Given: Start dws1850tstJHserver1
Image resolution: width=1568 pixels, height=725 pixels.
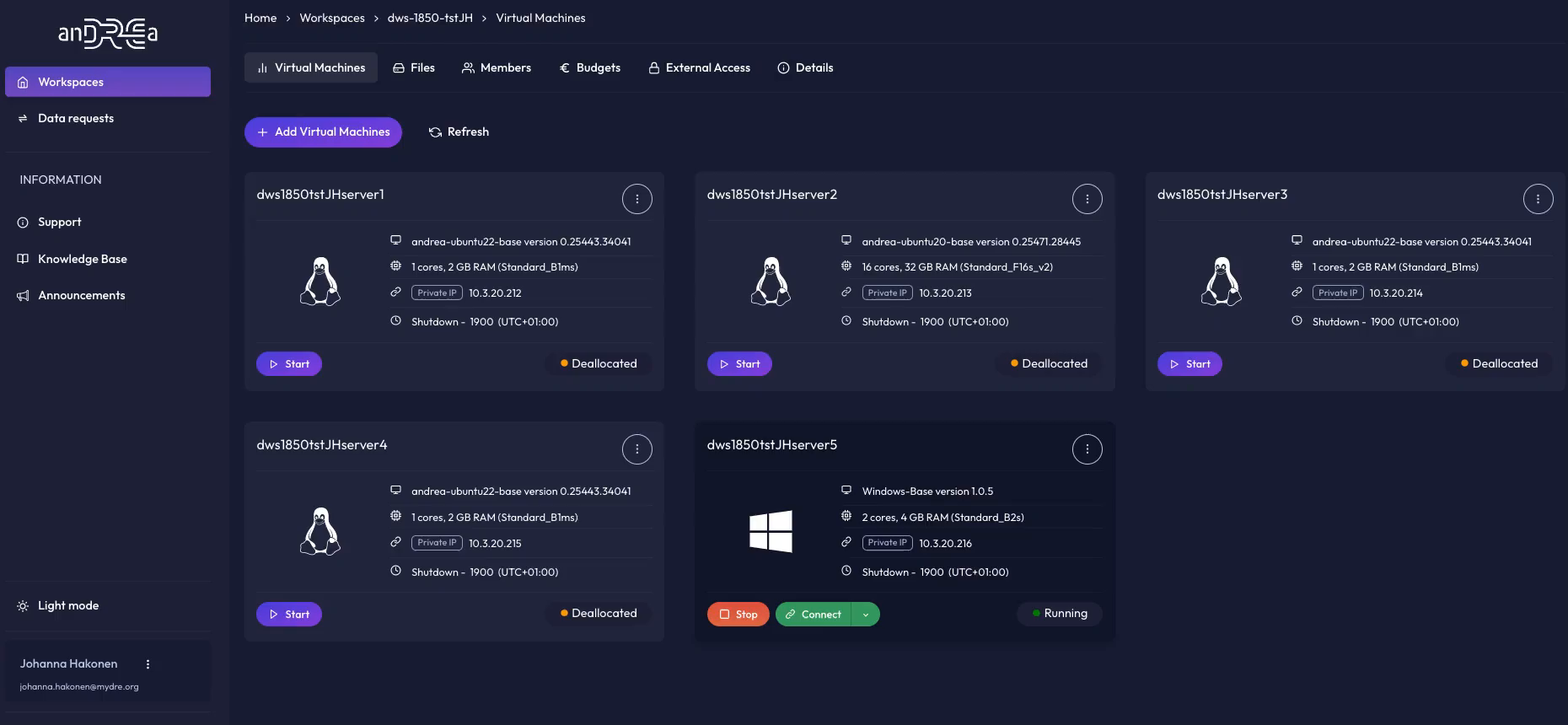Looking at the screenshot, I should [289, 364].
